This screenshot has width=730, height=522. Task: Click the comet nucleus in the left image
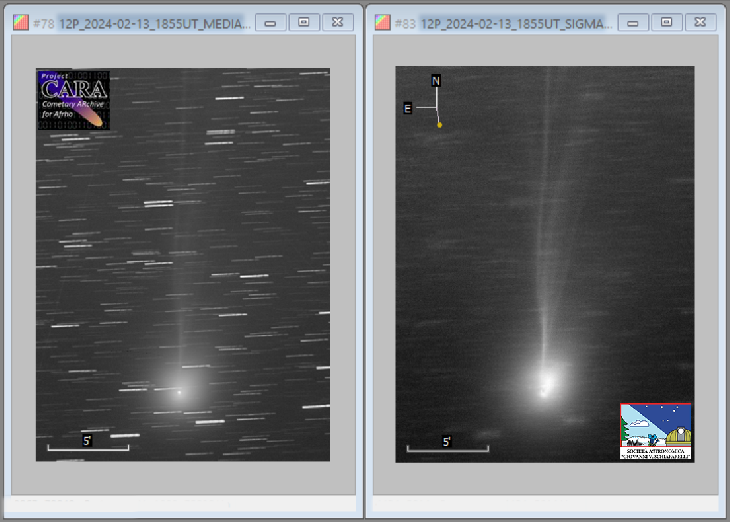(x=179, y=391)
